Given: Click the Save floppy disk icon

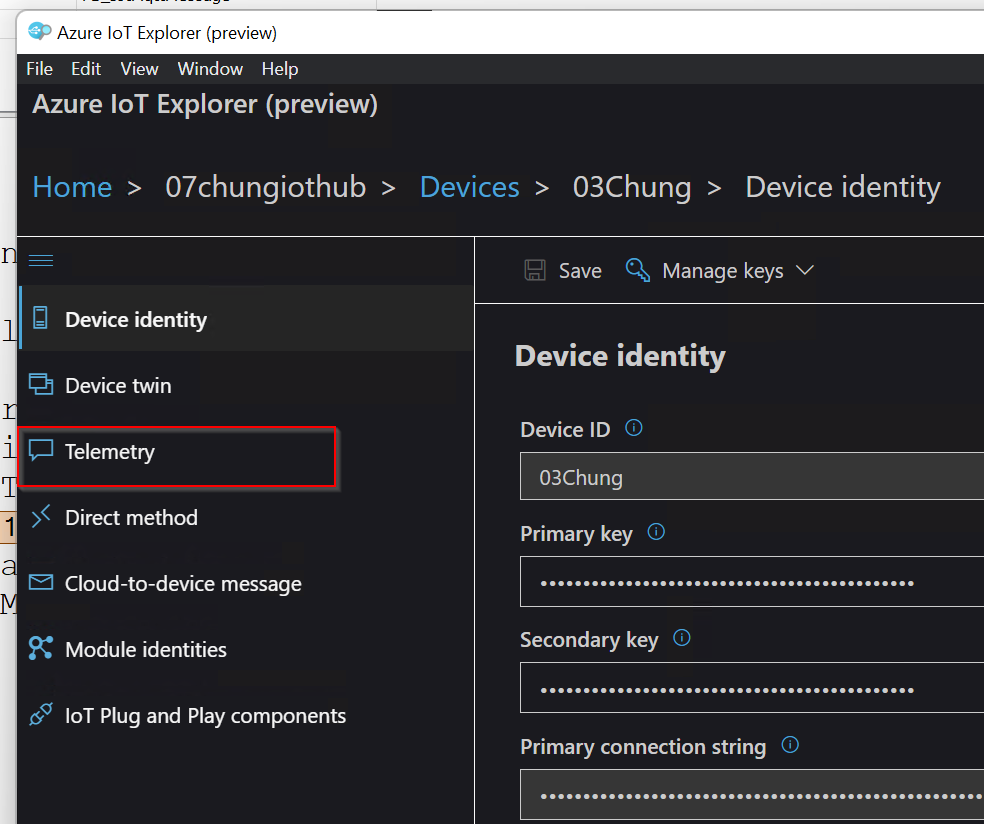Looking at the screenshot, I should click(x=535, y=270).
